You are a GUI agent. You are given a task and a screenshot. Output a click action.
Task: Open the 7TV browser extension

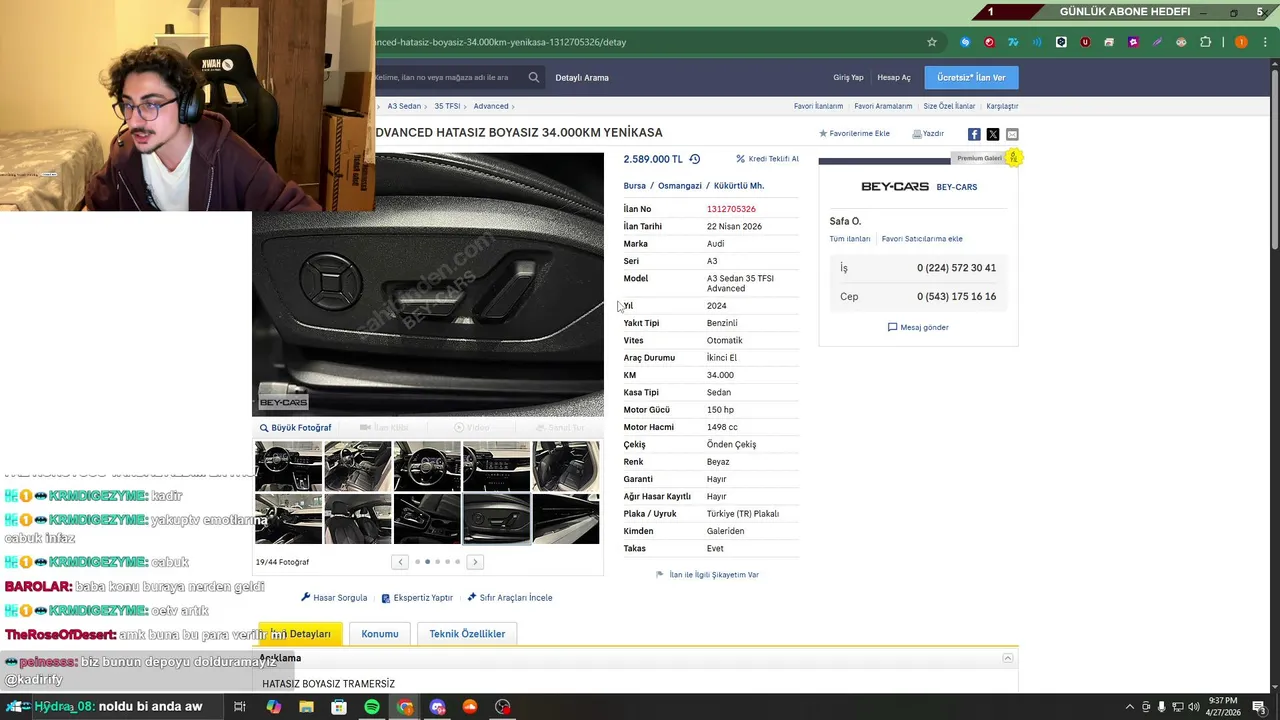1013,42
